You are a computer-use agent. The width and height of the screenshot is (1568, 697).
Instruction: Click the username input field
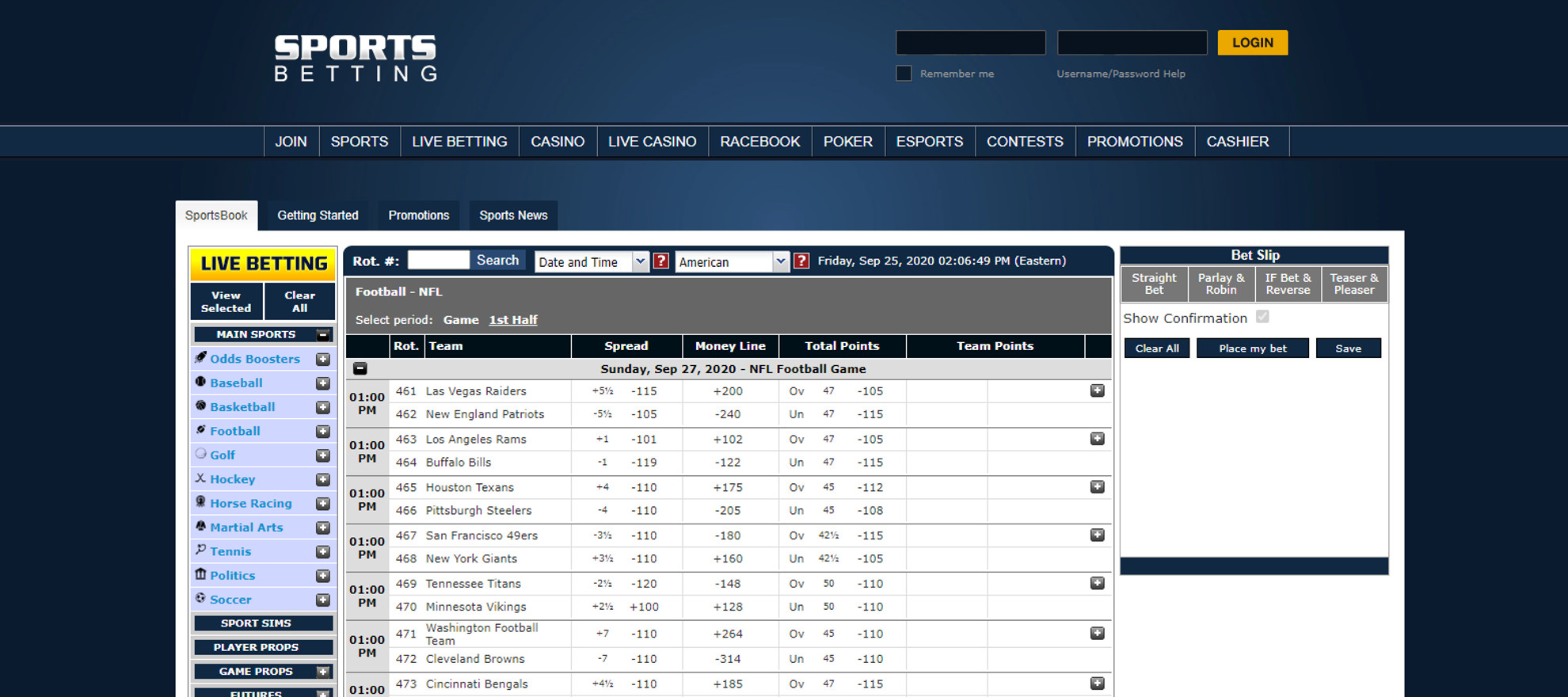(x=971, y=43)
